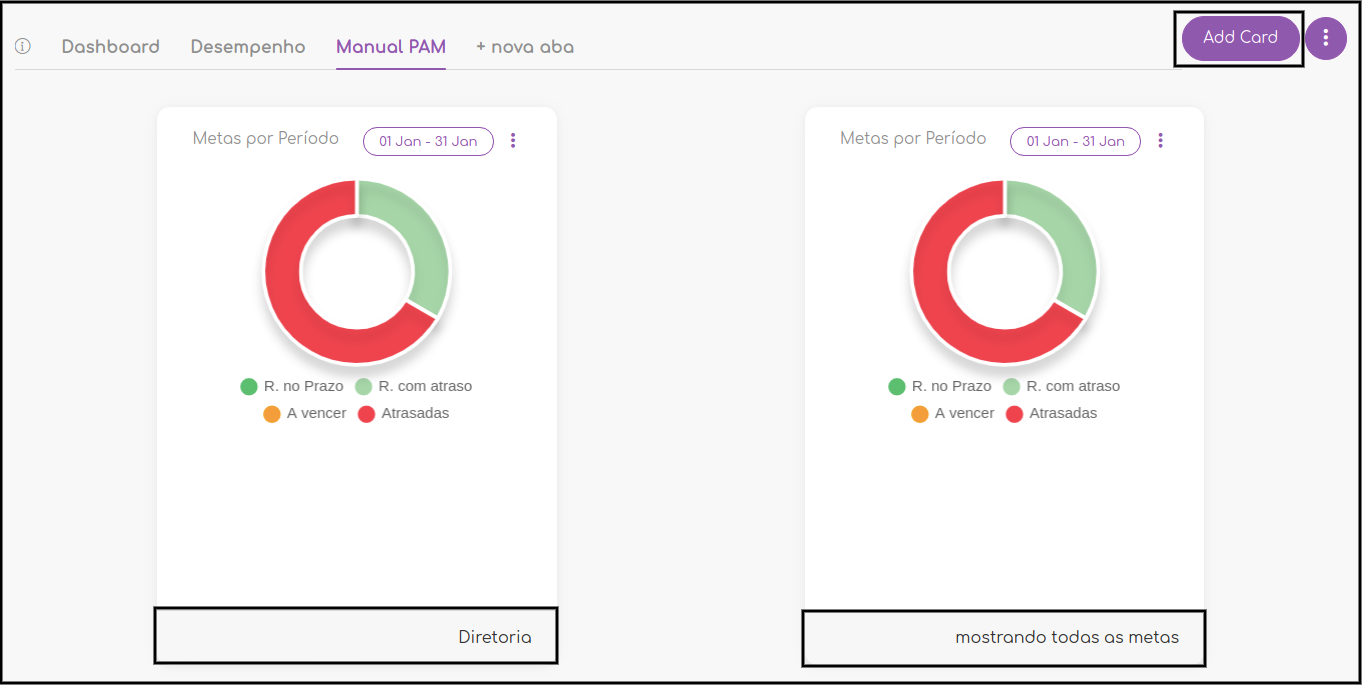Click the red Atrasadas legend dot, right card

[1015, 414]
